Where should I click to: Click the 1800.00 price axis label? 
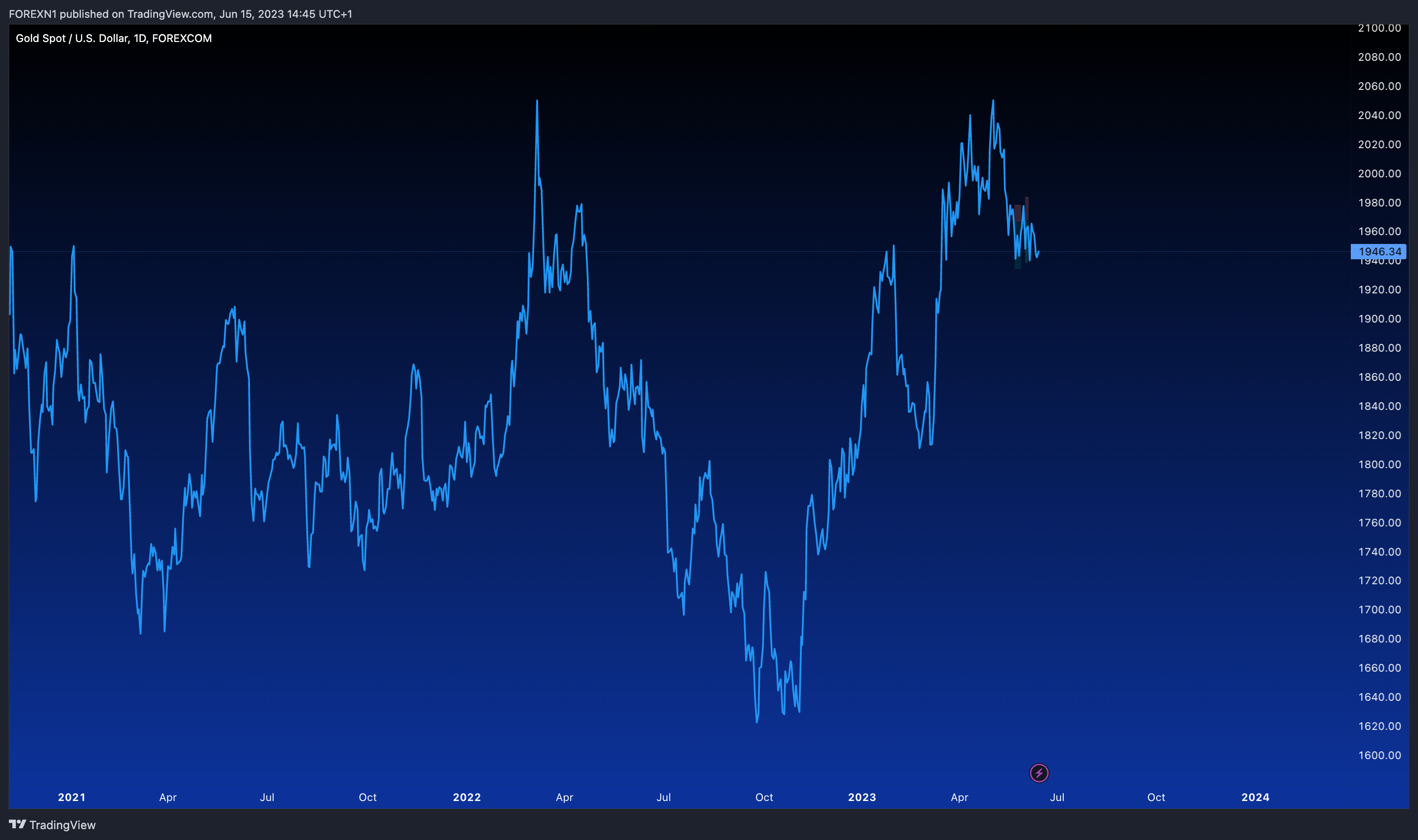1379,464
